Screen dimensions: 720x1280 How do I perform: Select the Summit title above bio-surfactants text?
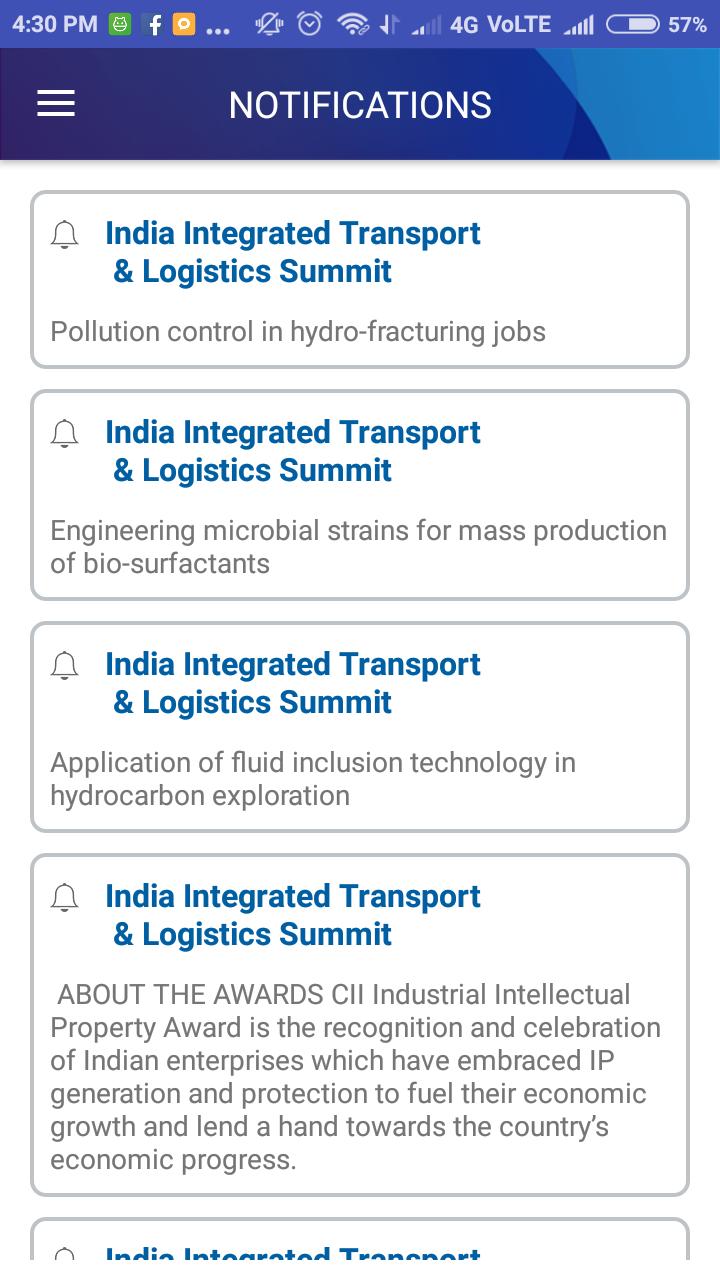click(x=292, y=451)
